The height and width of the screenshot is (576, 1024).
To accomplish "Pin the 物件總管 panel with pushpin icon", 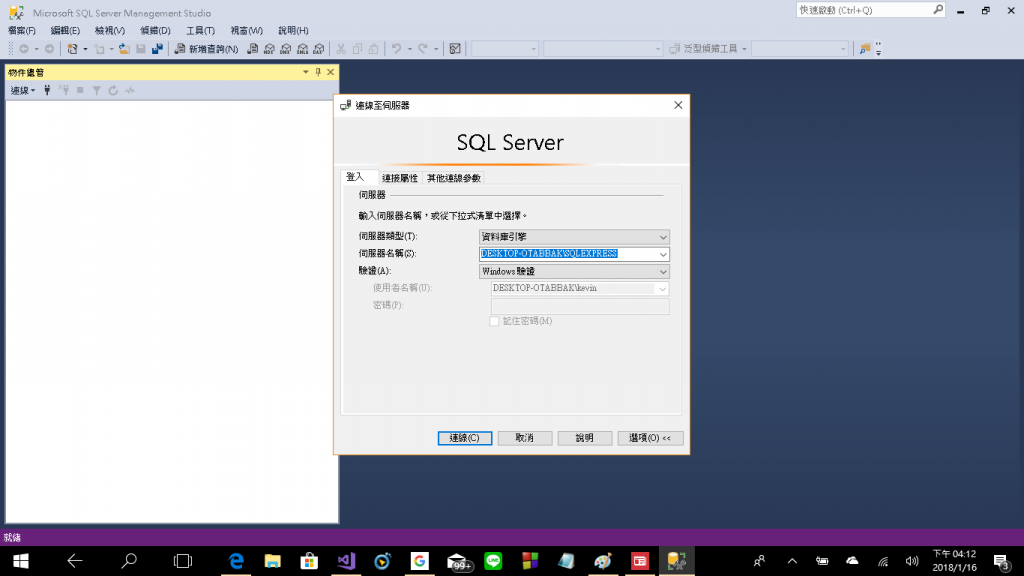I will 318,72.
